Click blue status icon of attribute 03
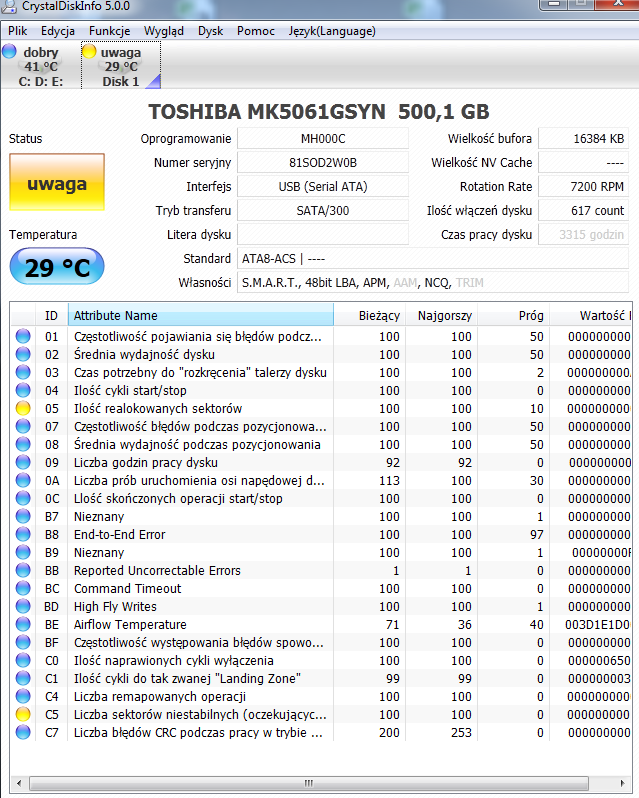The height and width of the screenshot is (798, 639). (x=23, y=373)
